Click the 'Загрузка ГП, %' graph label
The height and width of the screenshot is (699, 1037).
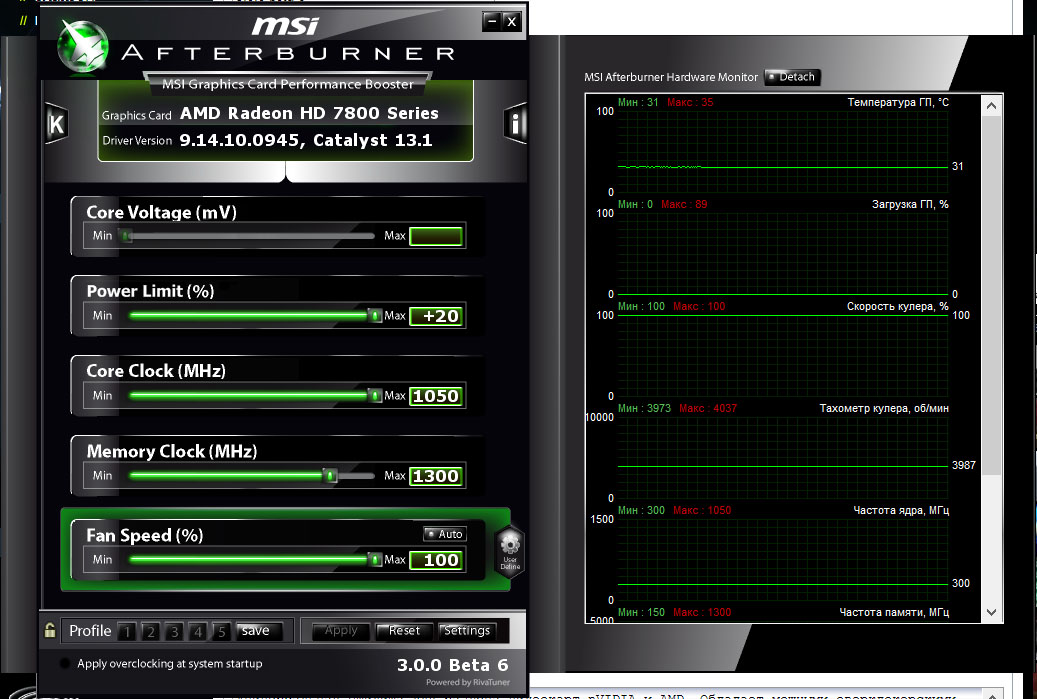[x=910, y=204]
